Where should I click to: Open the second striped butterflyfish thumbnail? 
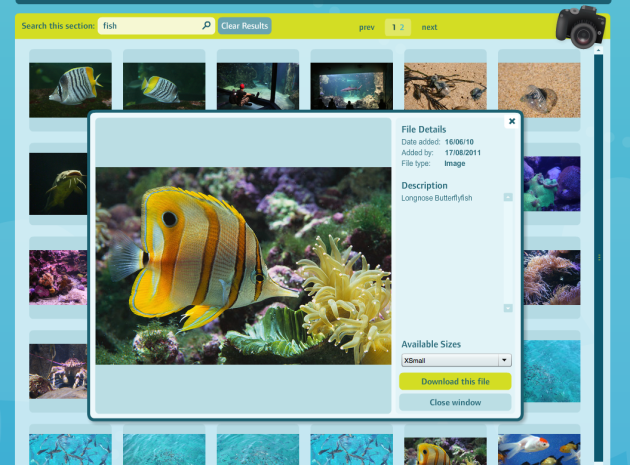point(164,86)
